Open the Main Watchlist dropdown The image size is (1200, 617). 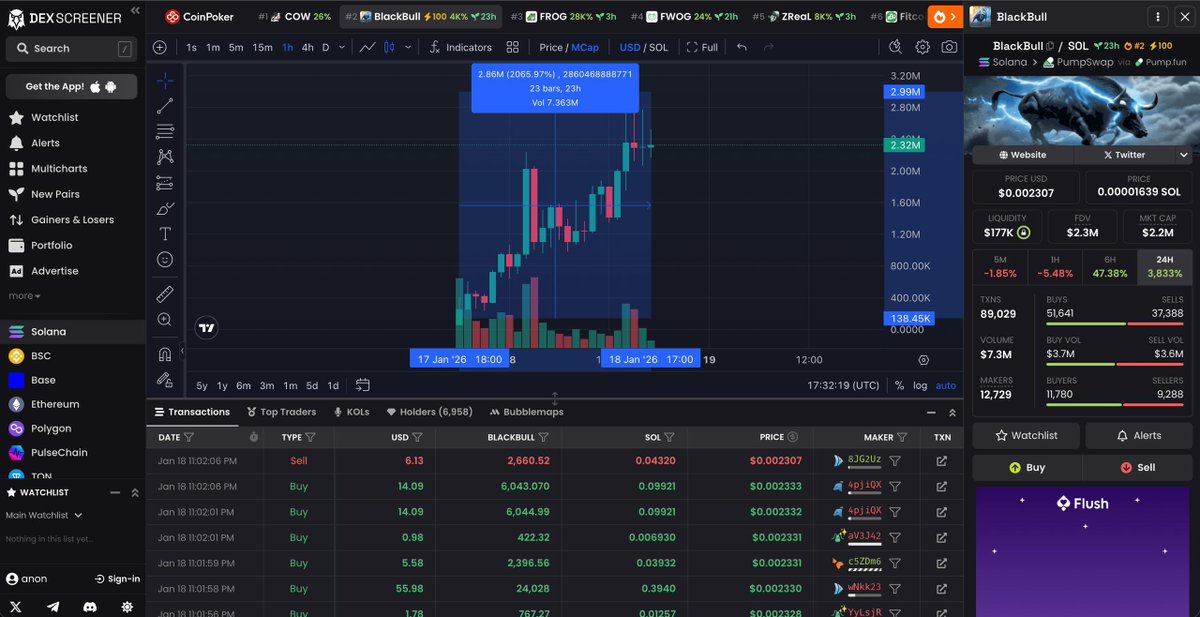(44, 515)
